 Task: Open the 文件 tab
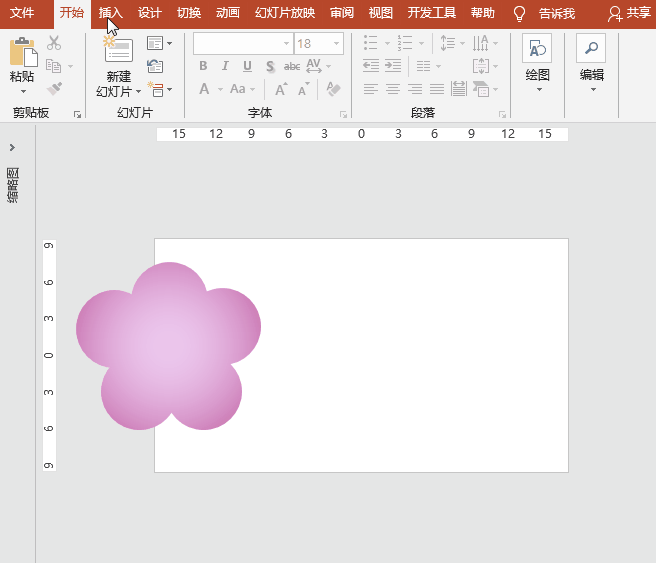[x=22, y=13]
